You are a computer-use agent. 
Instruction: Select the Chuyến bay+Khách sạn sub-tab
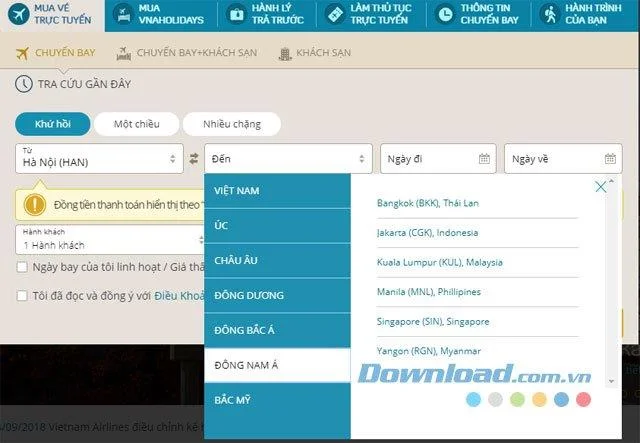tap(187, 53)
